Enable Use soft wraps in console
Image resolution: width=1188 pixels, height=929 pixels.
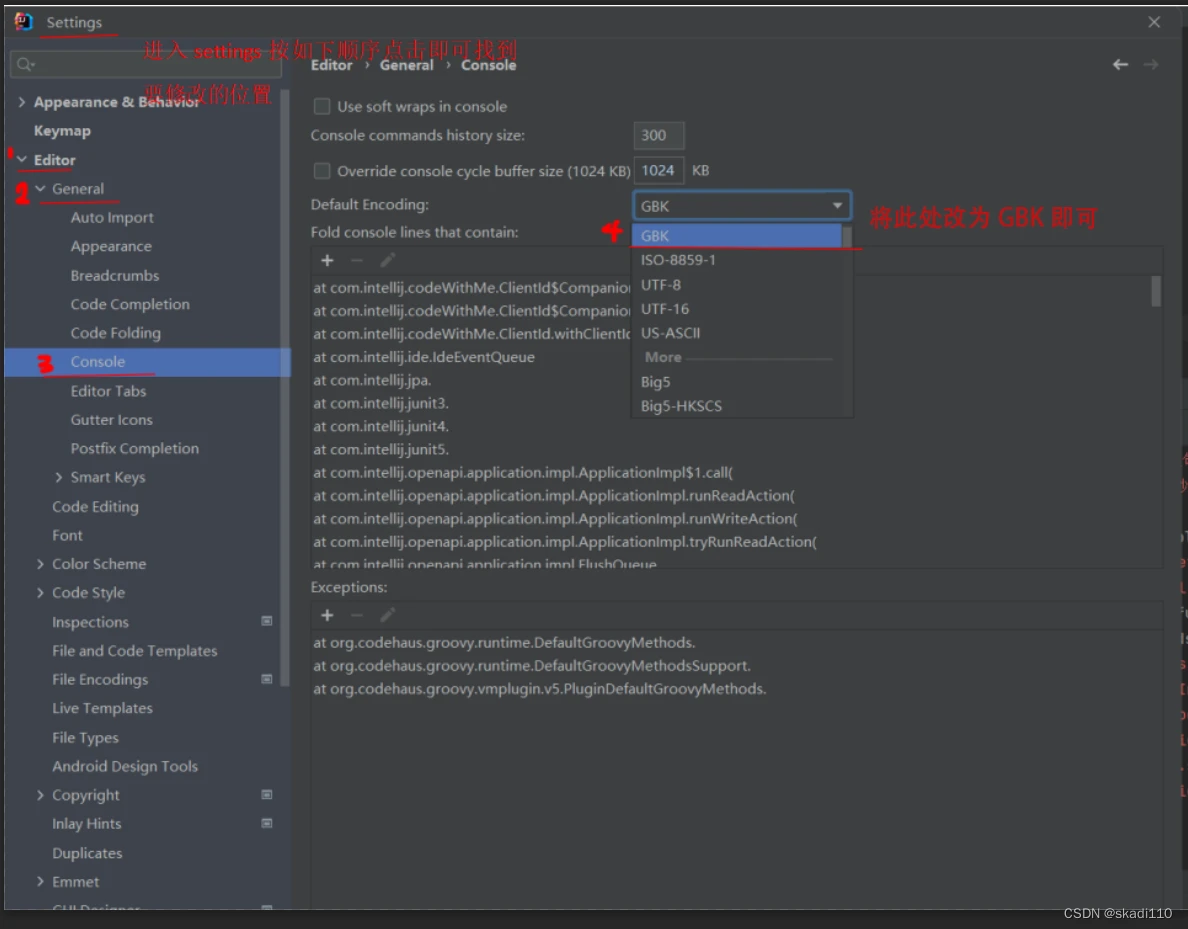click(x=322, y=107)
